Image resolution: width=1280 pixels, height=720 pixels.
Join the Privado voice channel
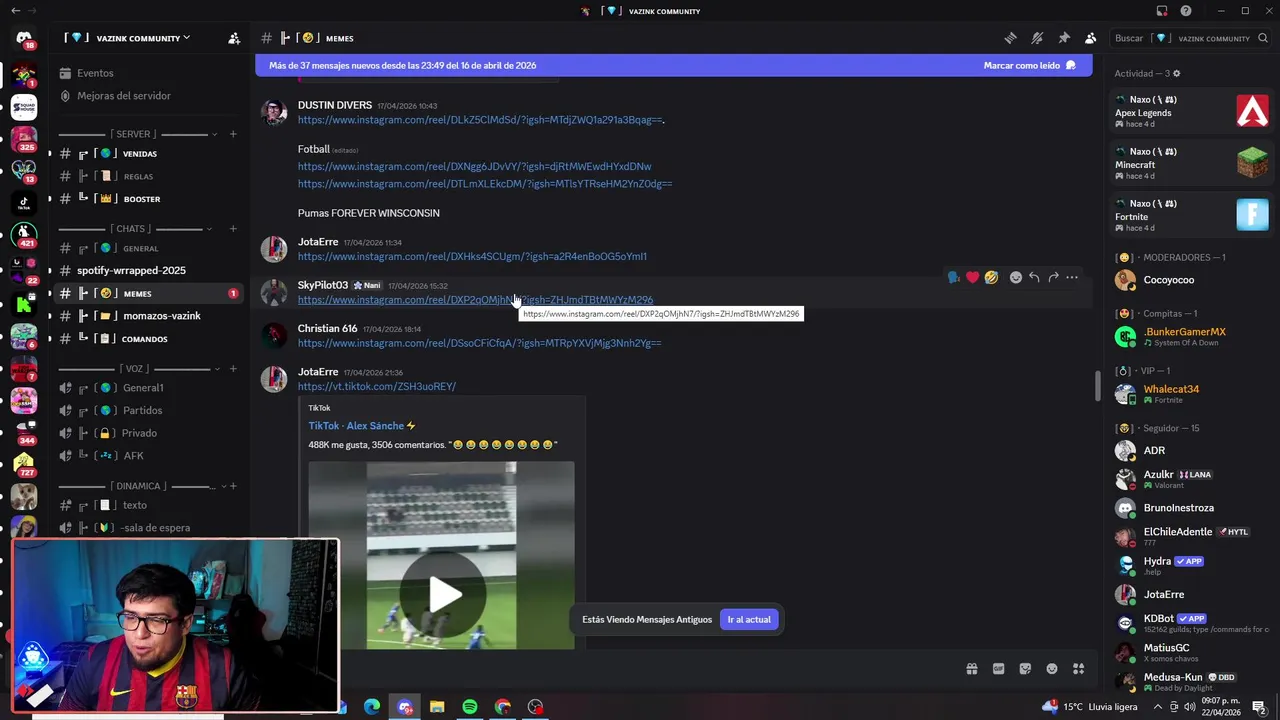(150, 433)
